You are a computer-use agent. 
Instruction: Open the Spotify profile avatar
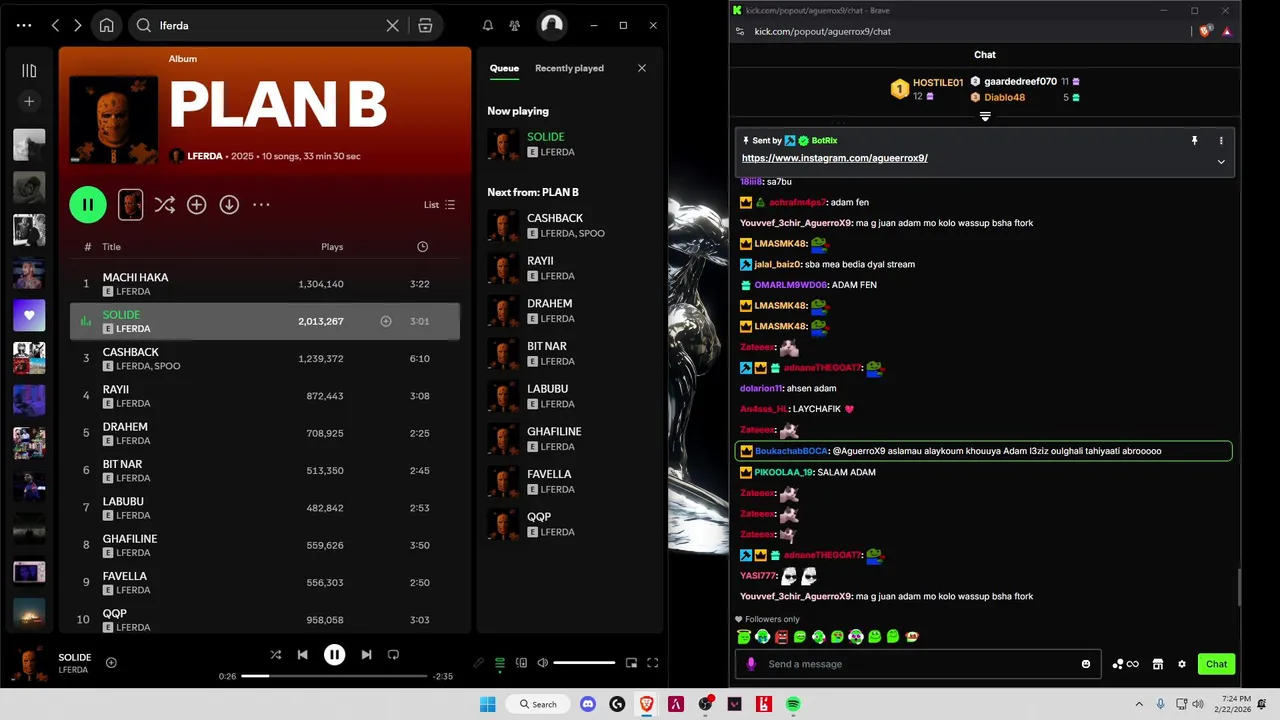click(551, 25)
